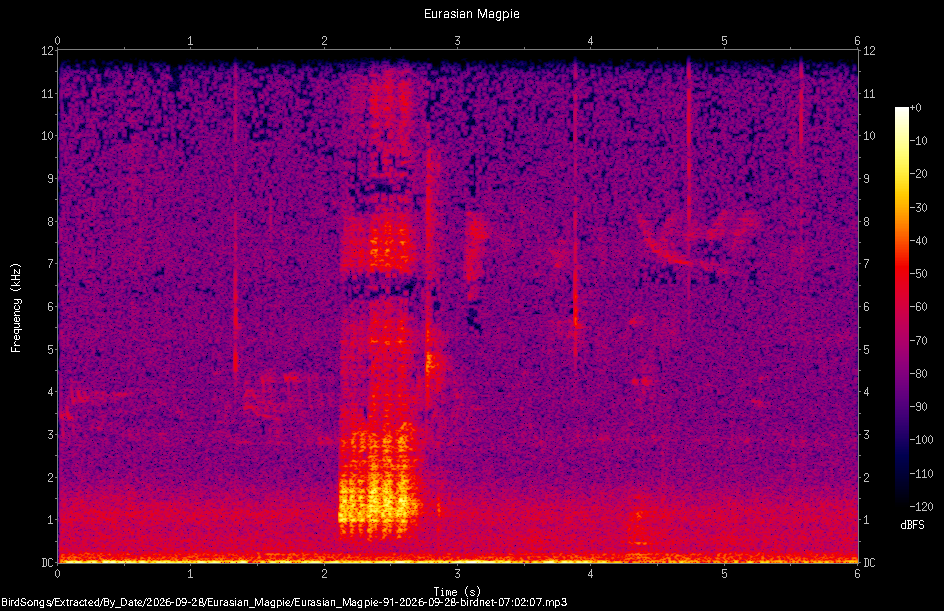Screen dimensions: 944x611
Task: Click the "6" kHz label on the left frequency axis
Action: [x=51, y=307]
